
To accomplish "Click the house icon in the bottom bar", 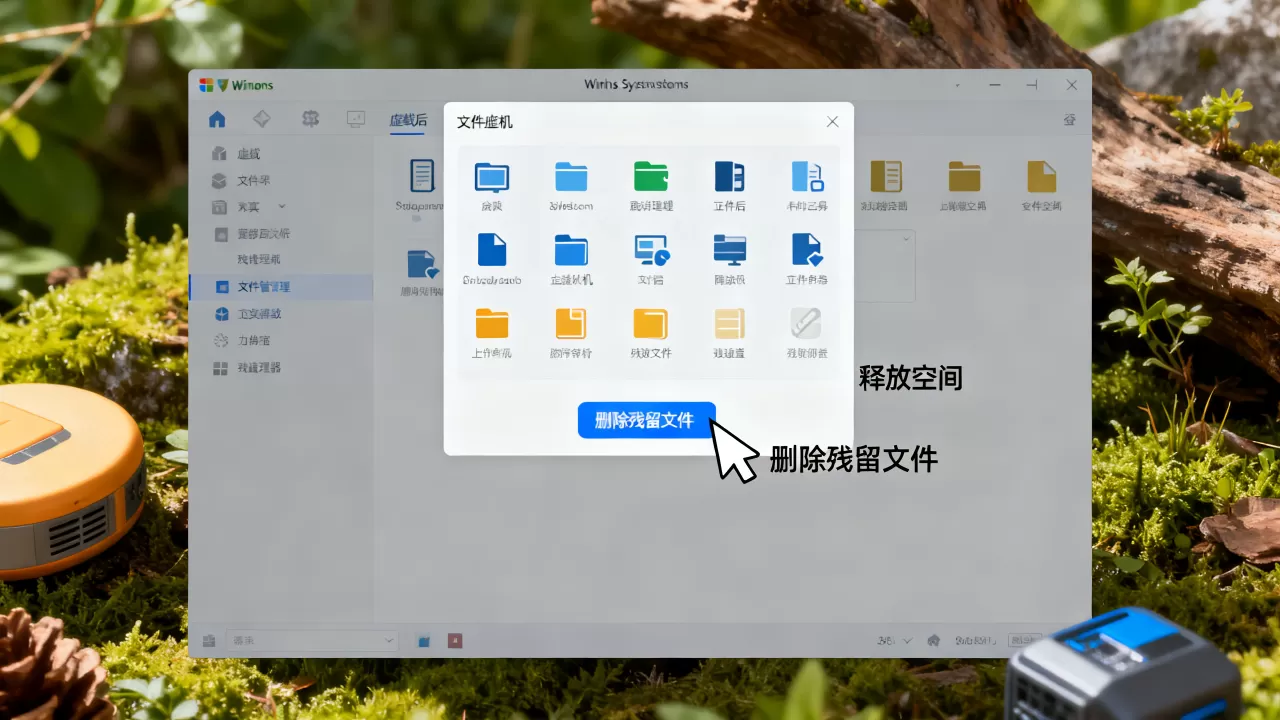I will click(934, 640).
